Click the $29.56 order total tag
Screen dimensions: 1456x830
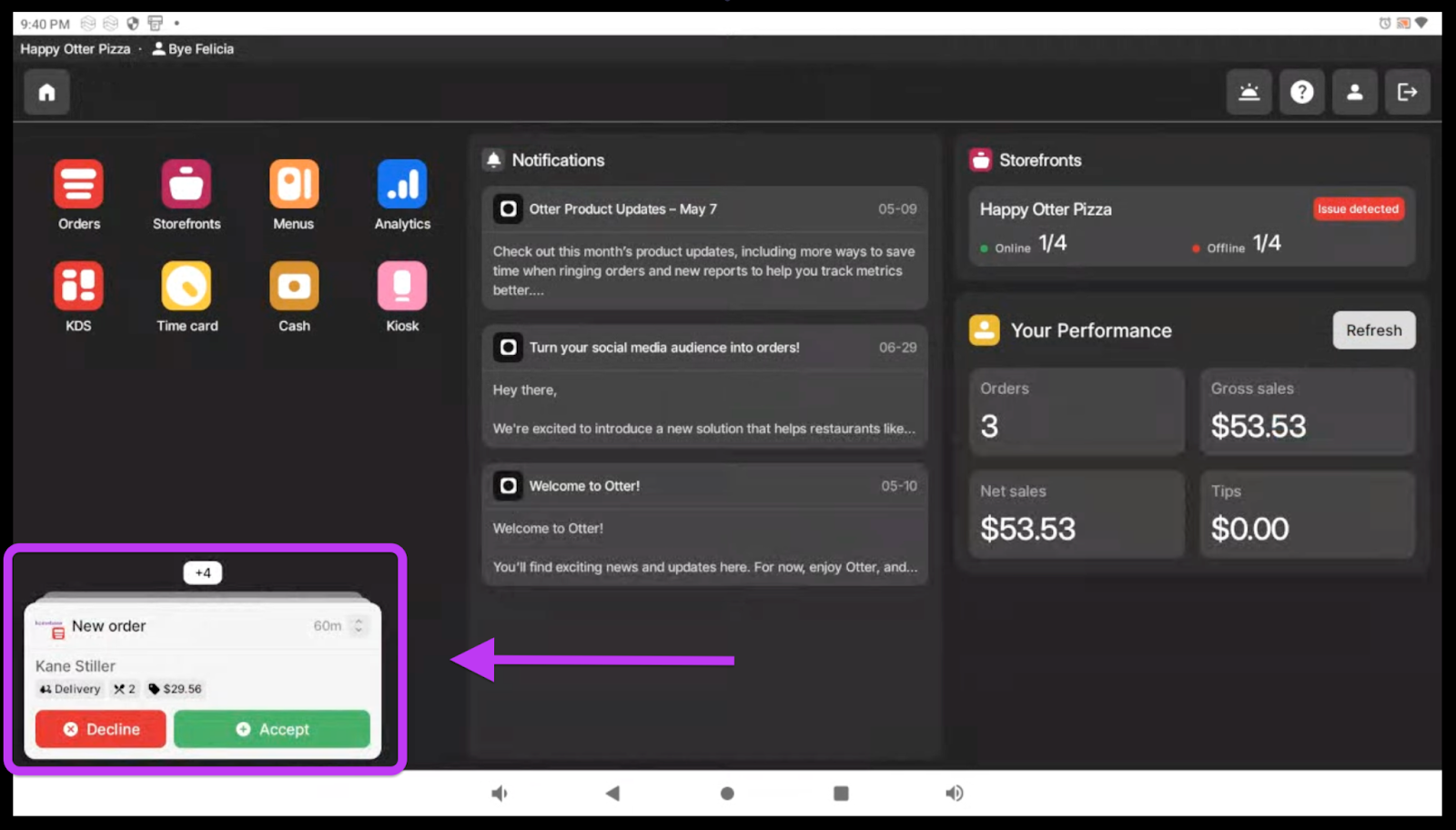175,689
